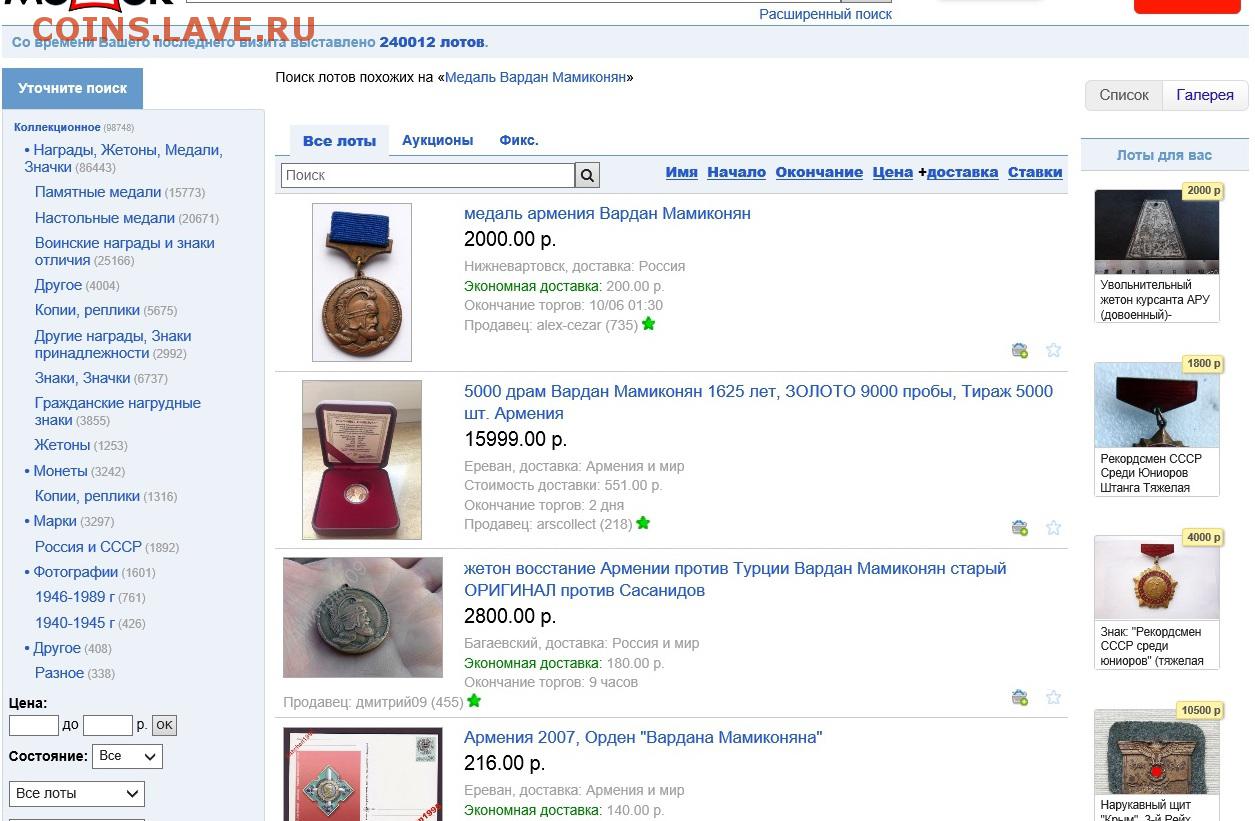Click the tracking icon for жетон восстание lot
This screenshot has width=1255, height=821.
[x=1020, y=697]
